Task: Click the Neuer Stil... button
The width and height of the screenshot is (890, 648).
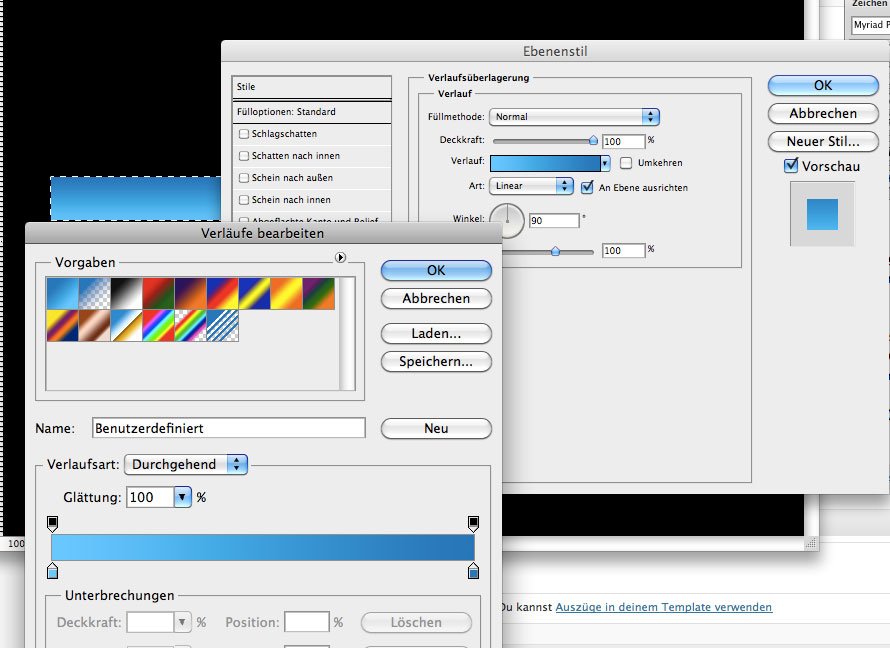Action: click(x=823, y=141)
